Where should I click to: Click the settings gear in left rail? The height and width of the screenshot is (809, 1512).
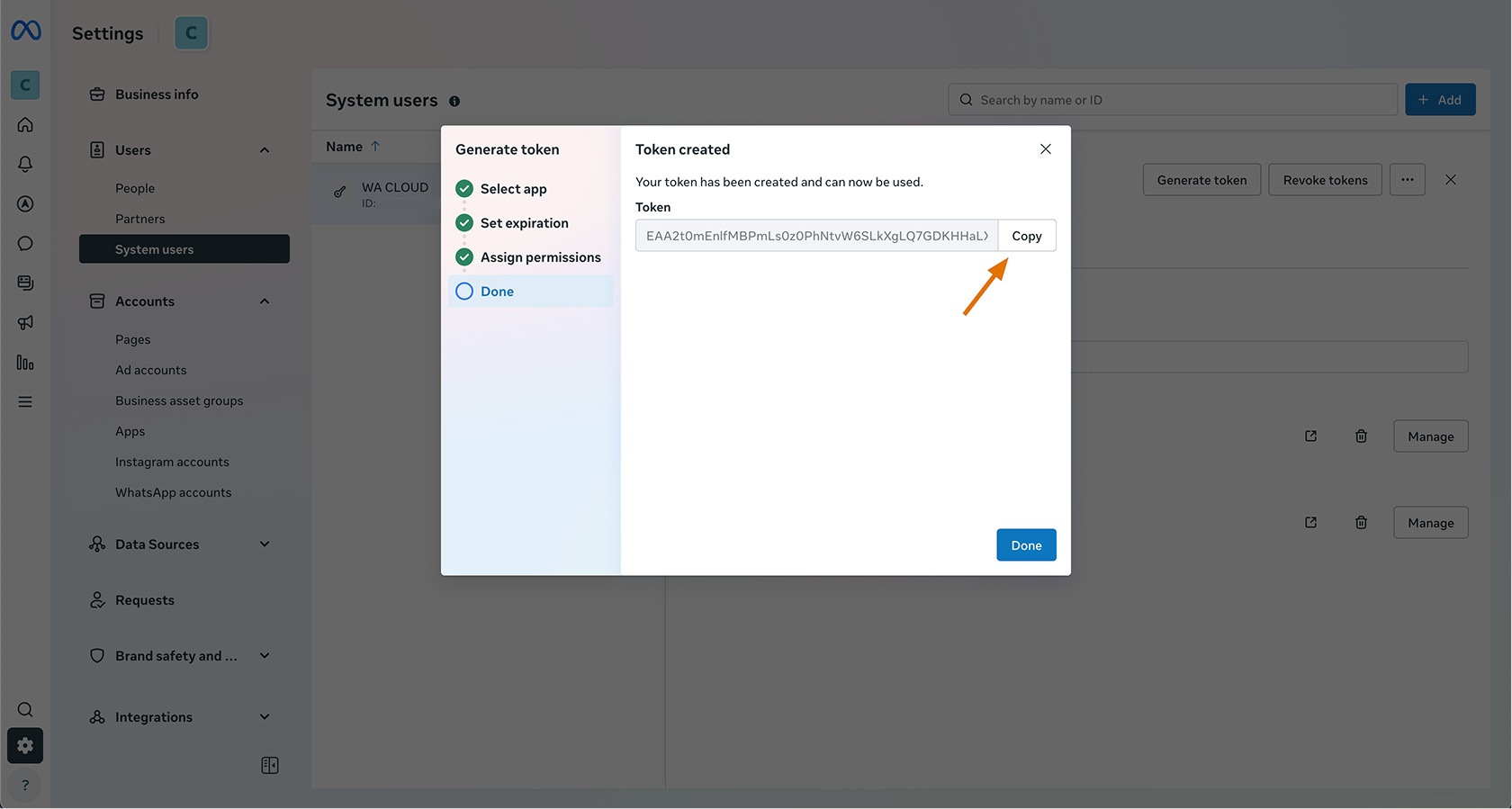(x=25, y=745)
